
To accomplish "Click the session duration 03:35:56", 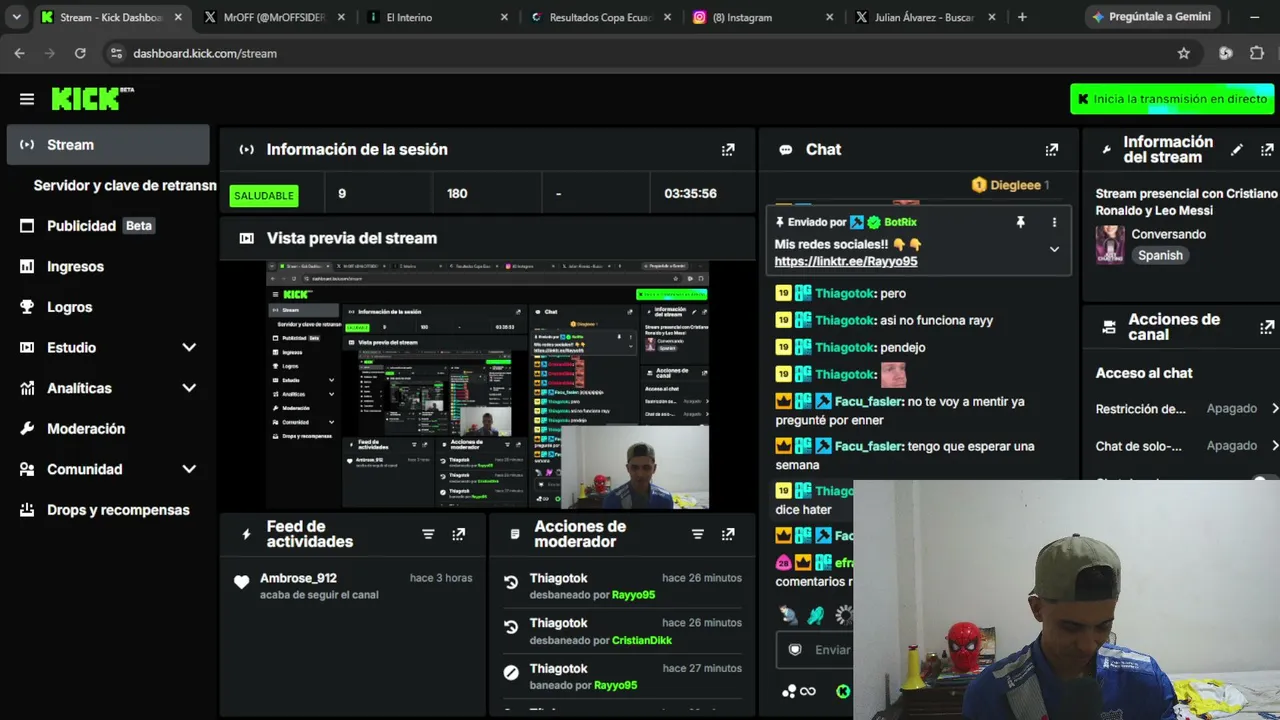I will (690, 193).
